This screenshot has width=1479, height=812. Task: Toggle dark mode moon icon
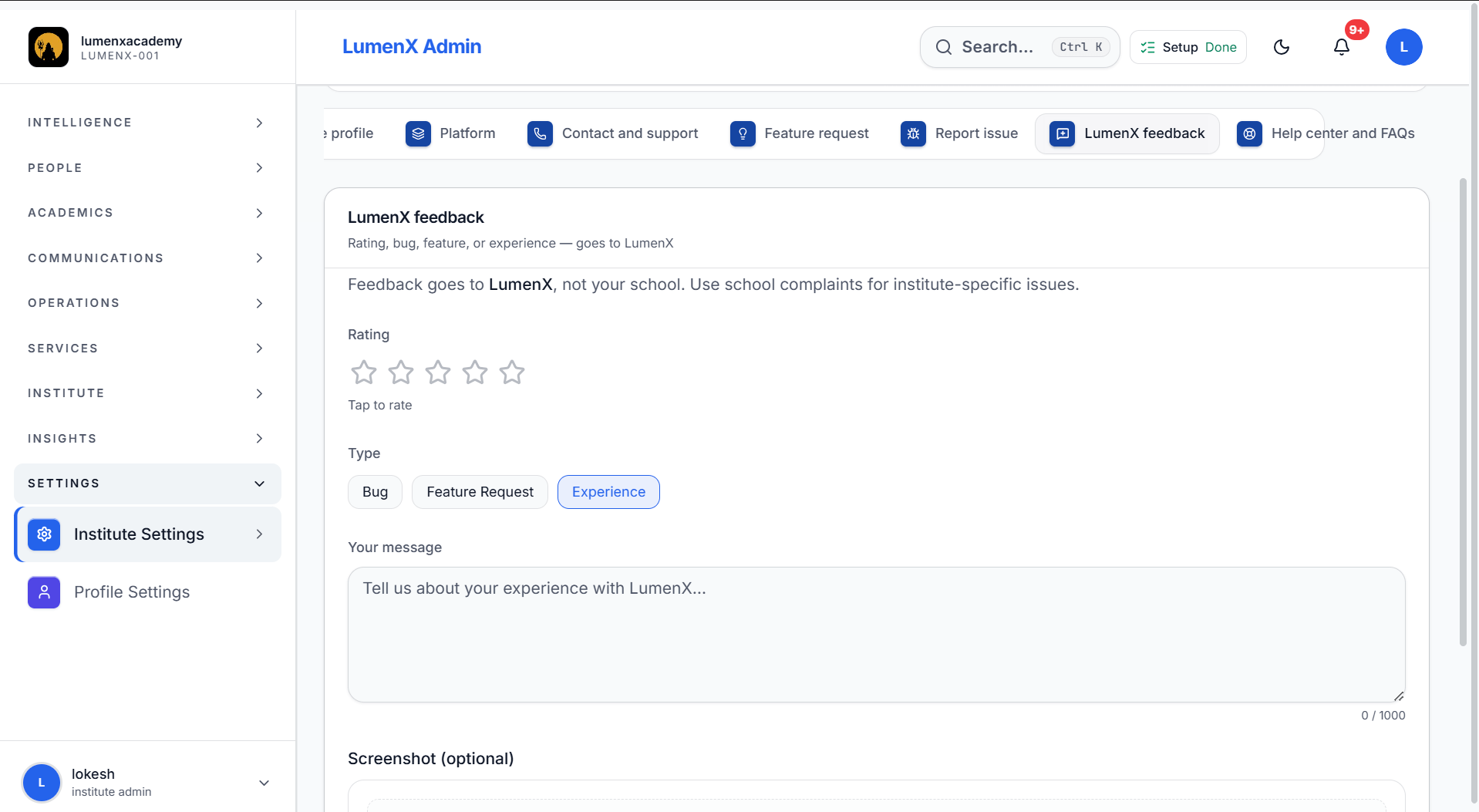(1282, 47)
